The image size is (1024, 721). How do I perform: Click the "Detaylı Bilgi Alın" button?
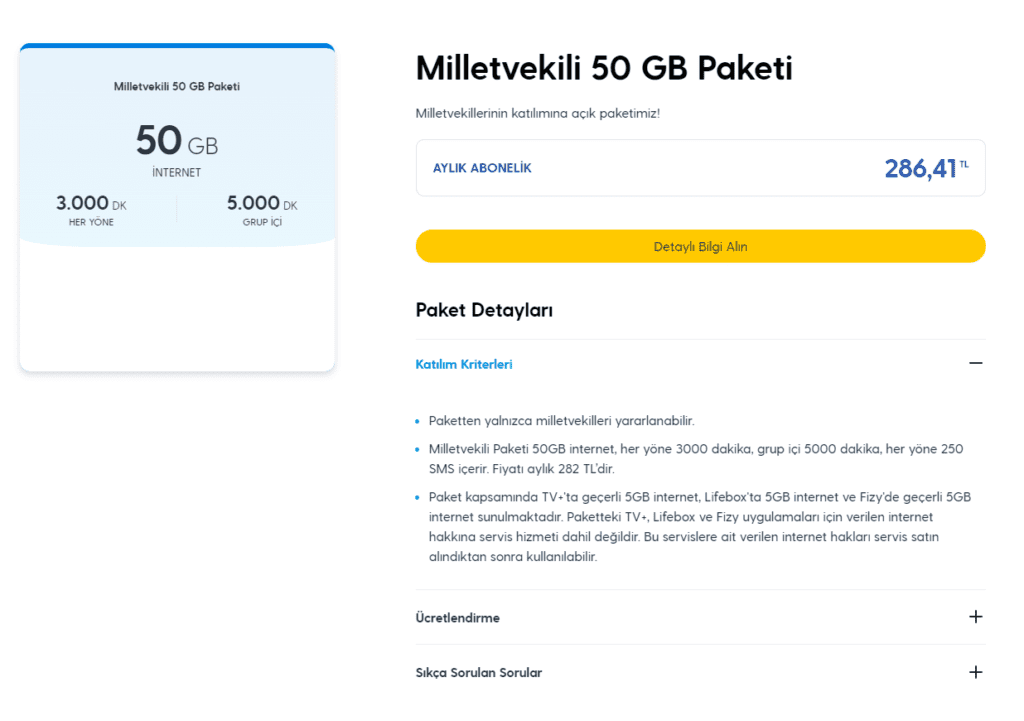(x=700, y=246)
